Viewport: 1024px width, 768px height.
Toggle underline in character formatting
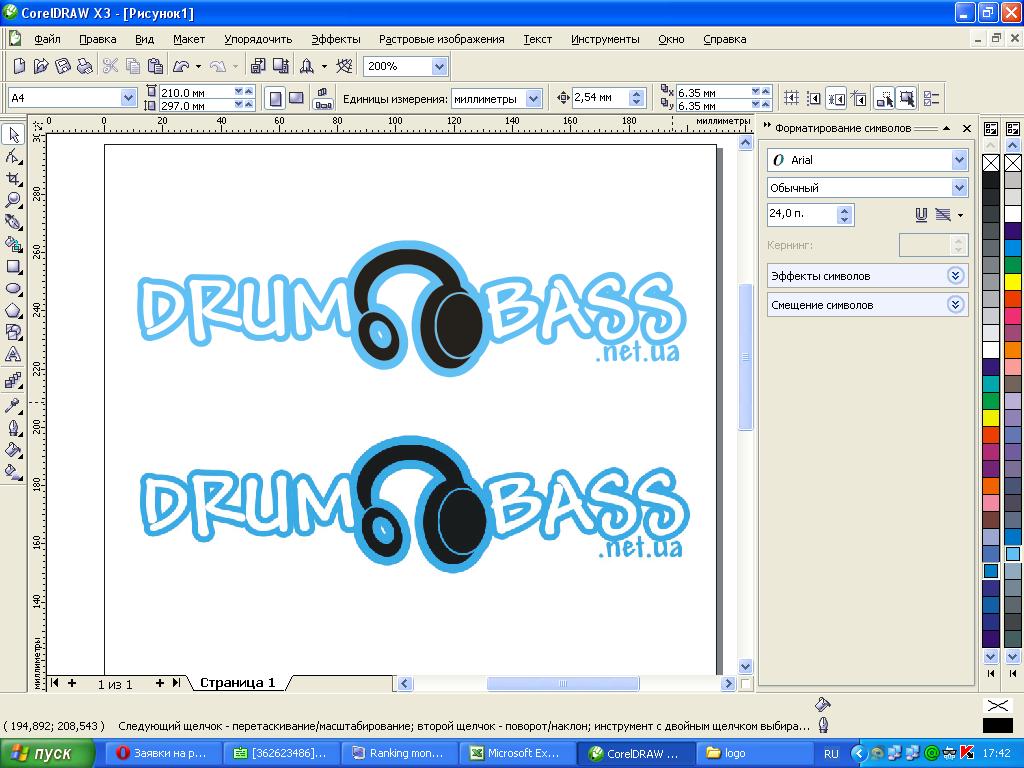tap(921, 215)
